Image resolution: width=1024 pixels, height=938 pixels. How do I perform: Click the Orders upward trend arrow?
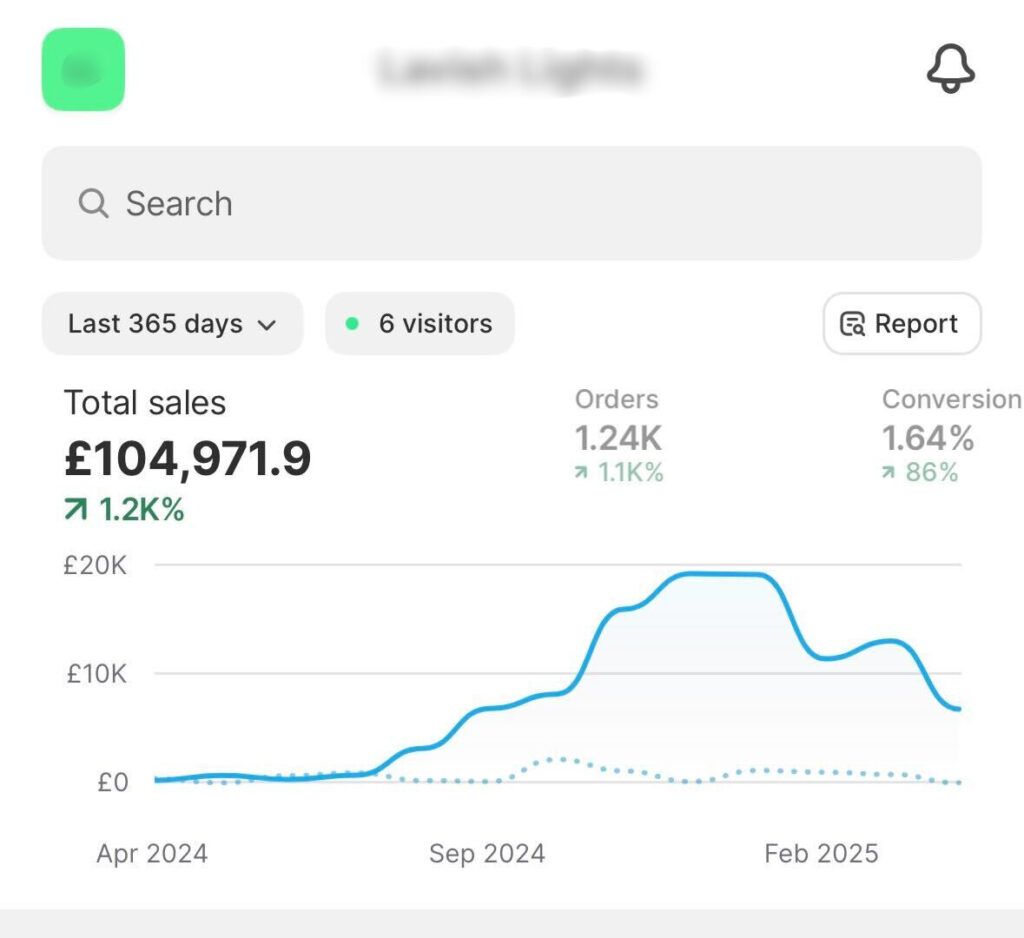pyautogui.click(x=581, y=473)
